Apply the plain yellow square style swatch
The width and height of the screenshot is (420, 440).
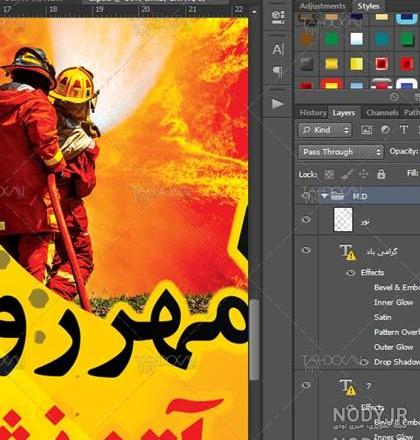coord(356,64)
